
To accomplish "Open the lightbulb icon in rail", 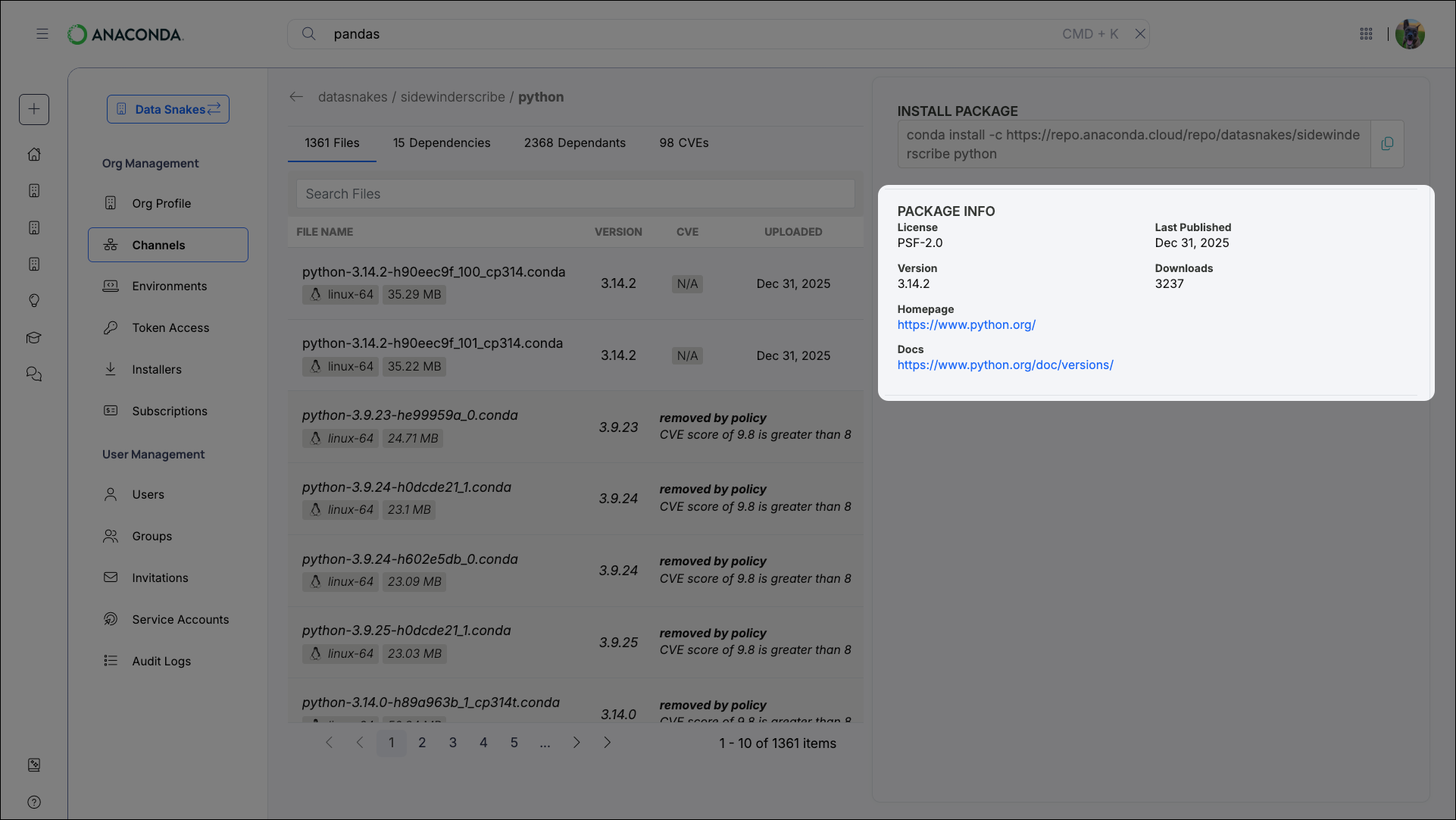I will pyautogui.click(x=34, y=301).
